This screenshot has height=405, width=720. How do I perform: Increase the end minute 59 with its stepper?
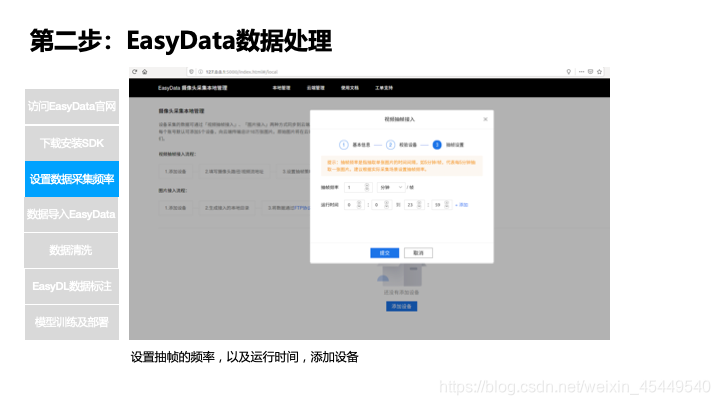[x=447, y=202]
